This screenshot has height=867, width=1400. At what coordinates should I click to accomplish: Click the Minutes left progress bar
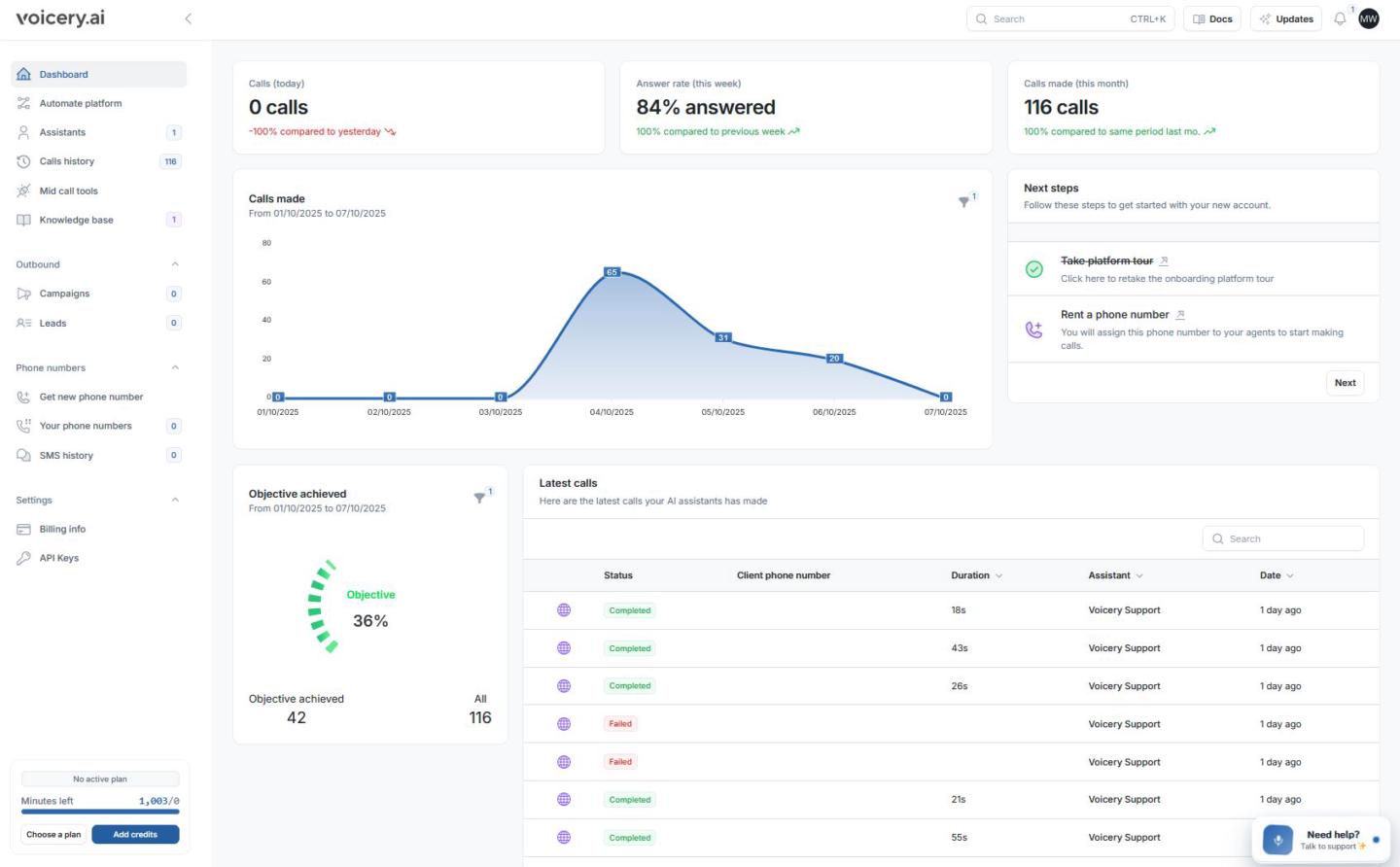click(x=100, y=811)
